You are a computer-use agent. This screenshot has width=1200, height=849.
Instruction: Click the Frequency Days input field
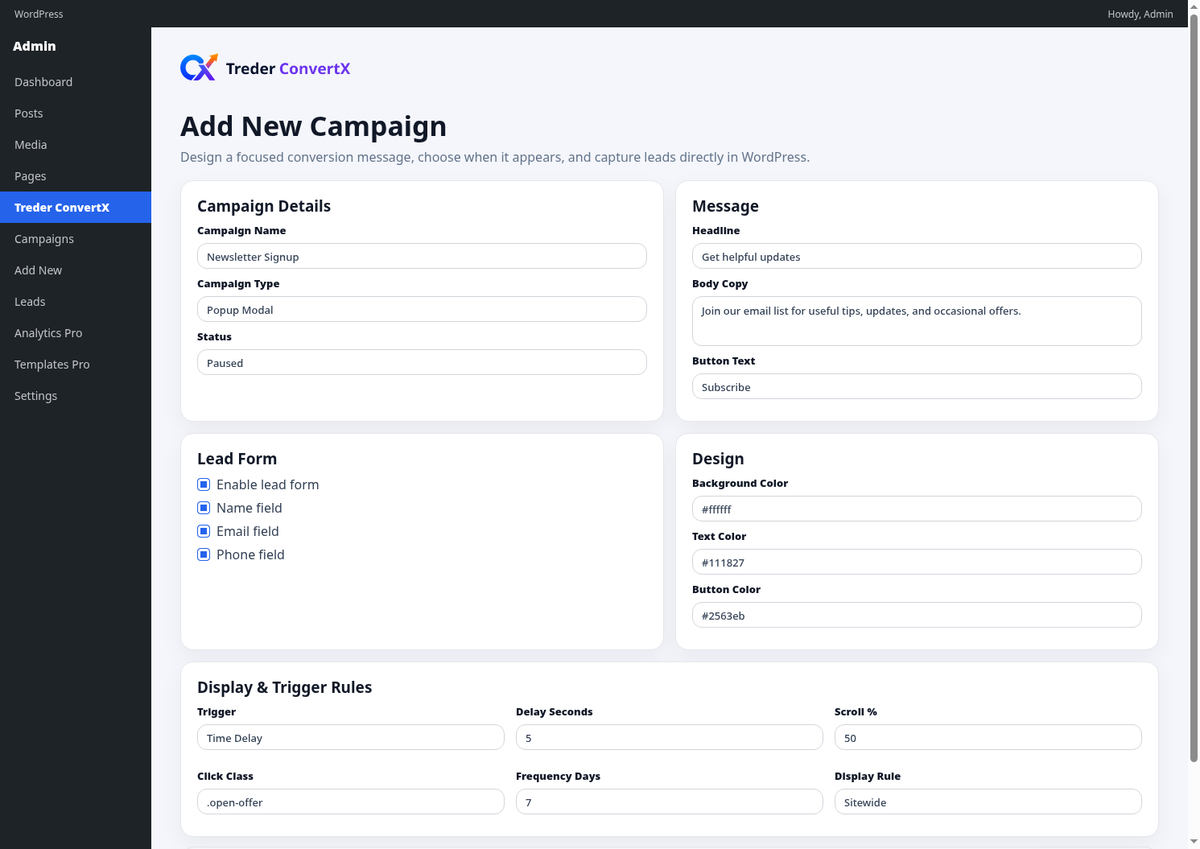tap(669, 801)
